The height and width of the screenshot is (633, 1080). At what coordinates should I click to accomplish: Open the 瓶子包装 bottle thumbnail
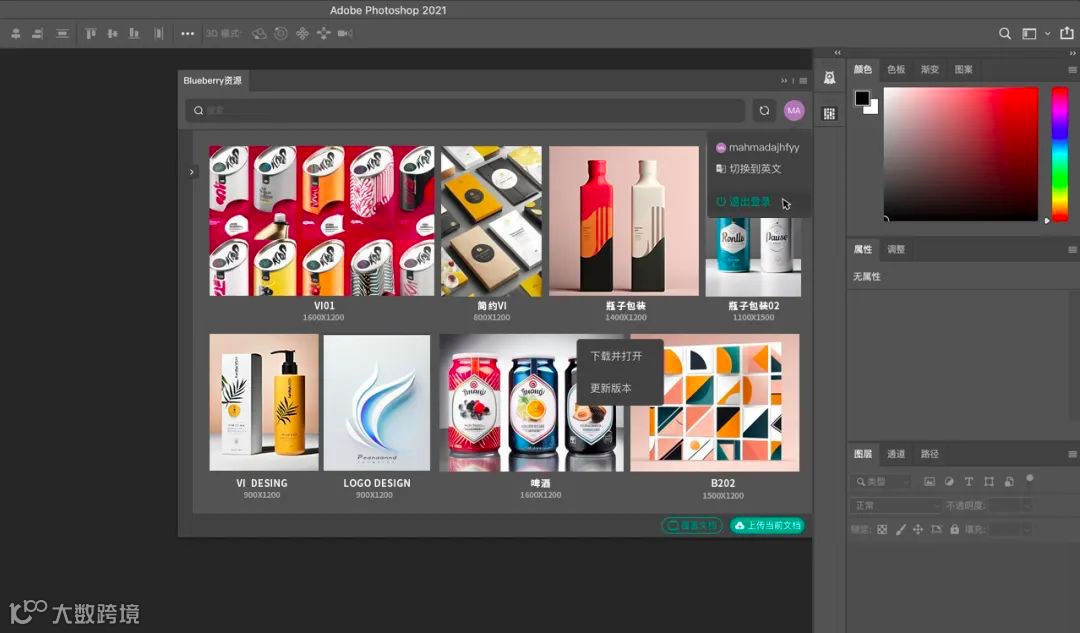(624, 220)
